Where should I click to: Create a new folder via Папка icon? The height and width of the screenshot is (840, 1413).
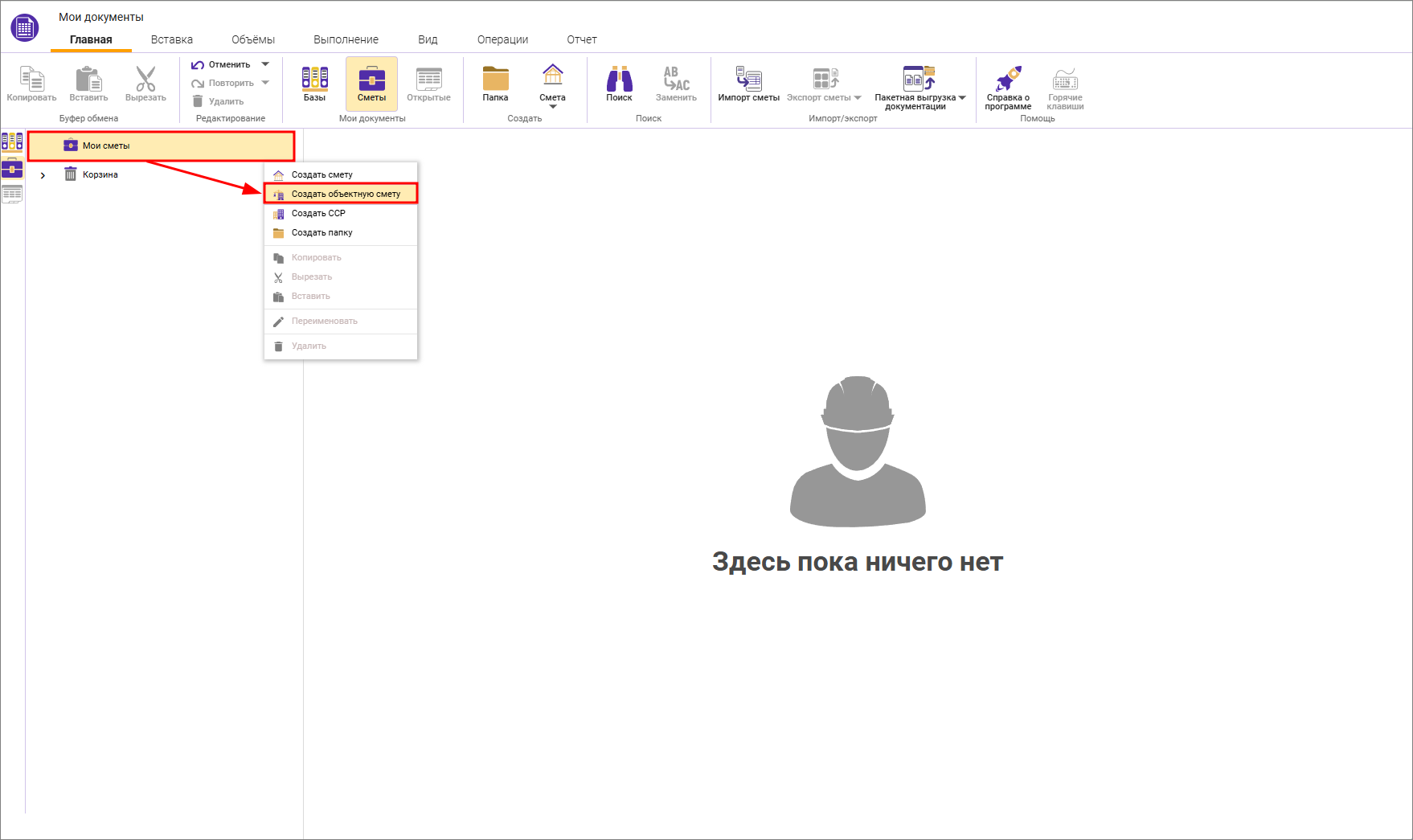495,84
